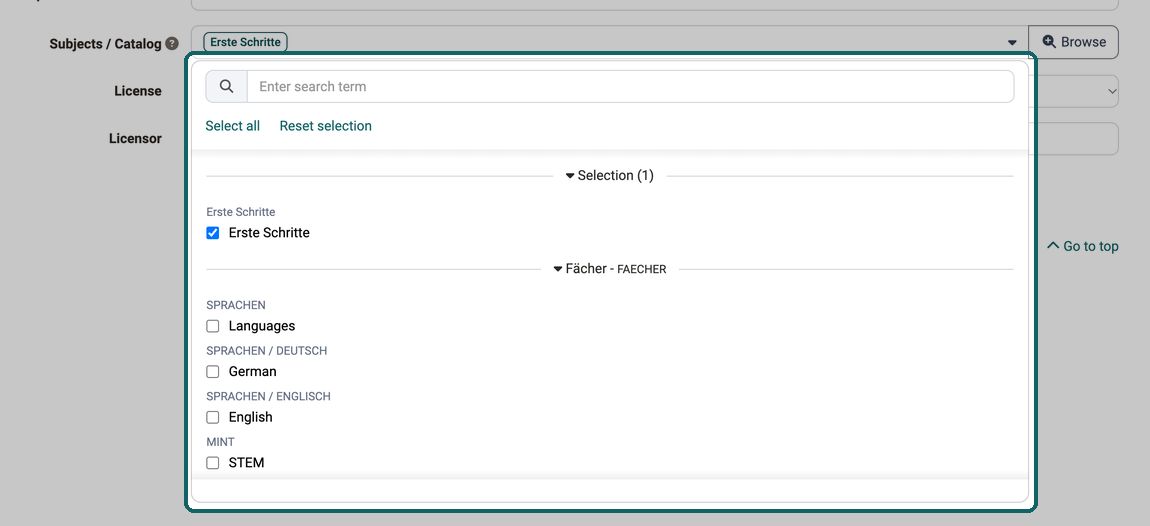The image size is (1150, 526).
Task: Check the STEM checkbox
Action: 213,463
